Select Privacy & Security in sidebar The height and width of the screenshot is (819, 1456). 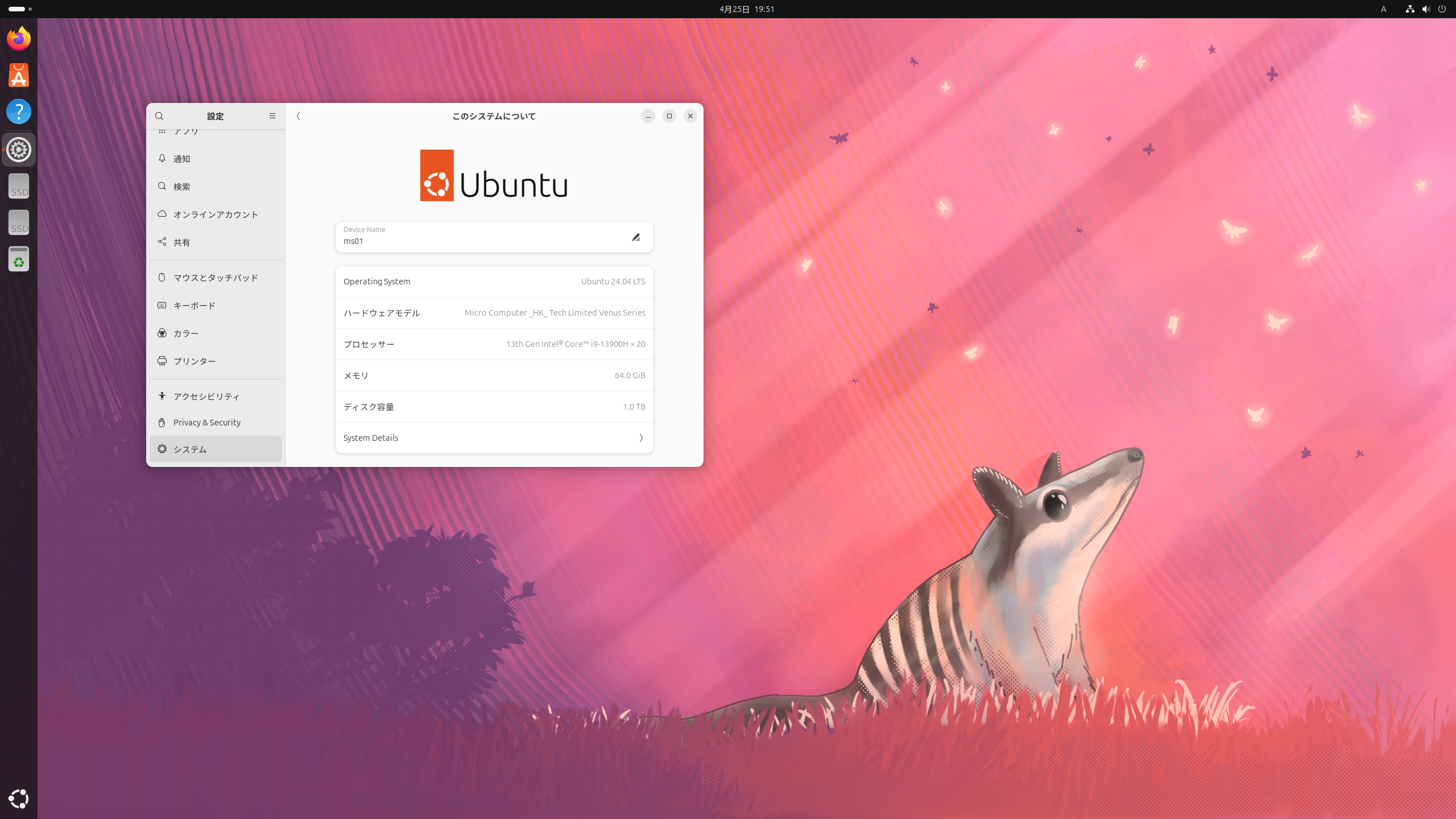point(206,422)
